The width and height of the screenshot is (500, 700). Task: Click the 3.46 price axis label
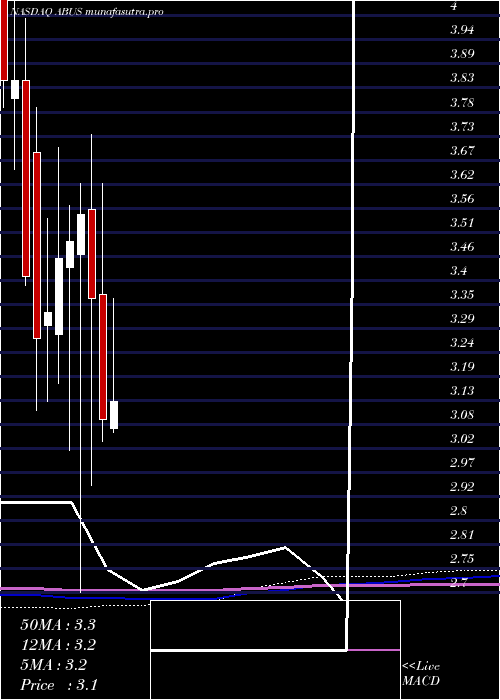point(462,247)
